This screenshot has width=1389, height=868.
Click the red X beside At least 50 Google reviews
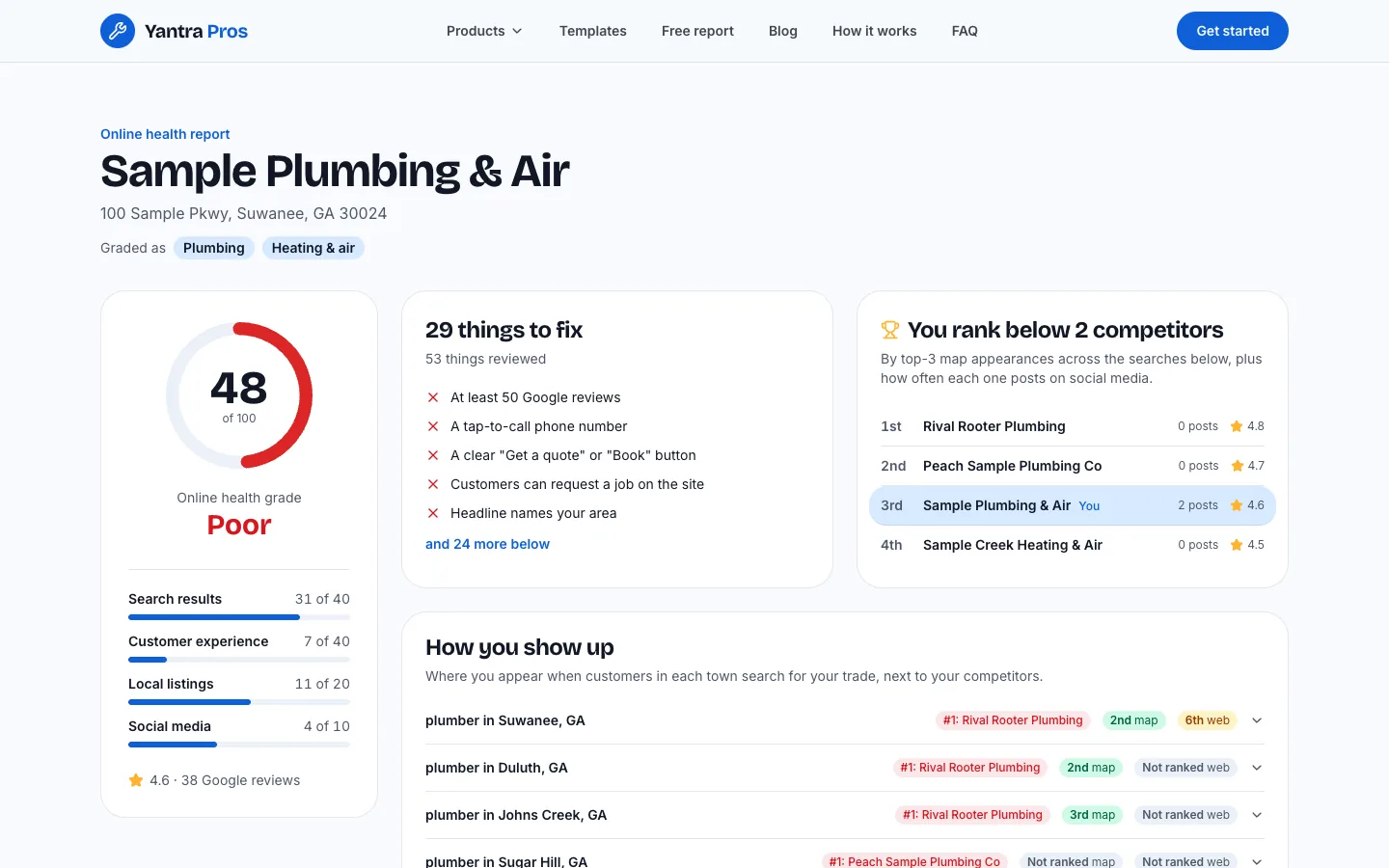(x=433, y=397)
